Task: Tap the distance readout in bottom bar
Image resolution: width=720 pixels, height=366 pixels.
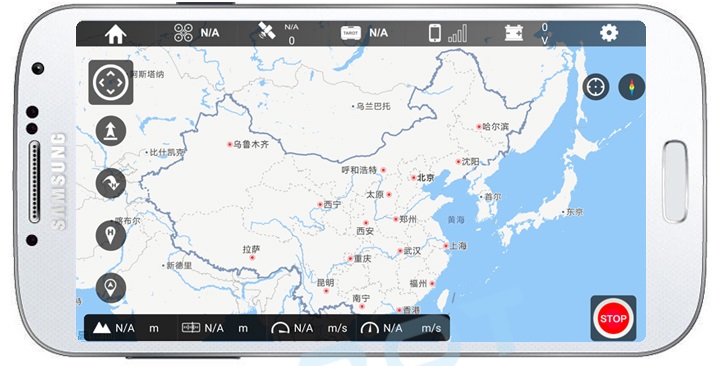Action: click(215, 328)
